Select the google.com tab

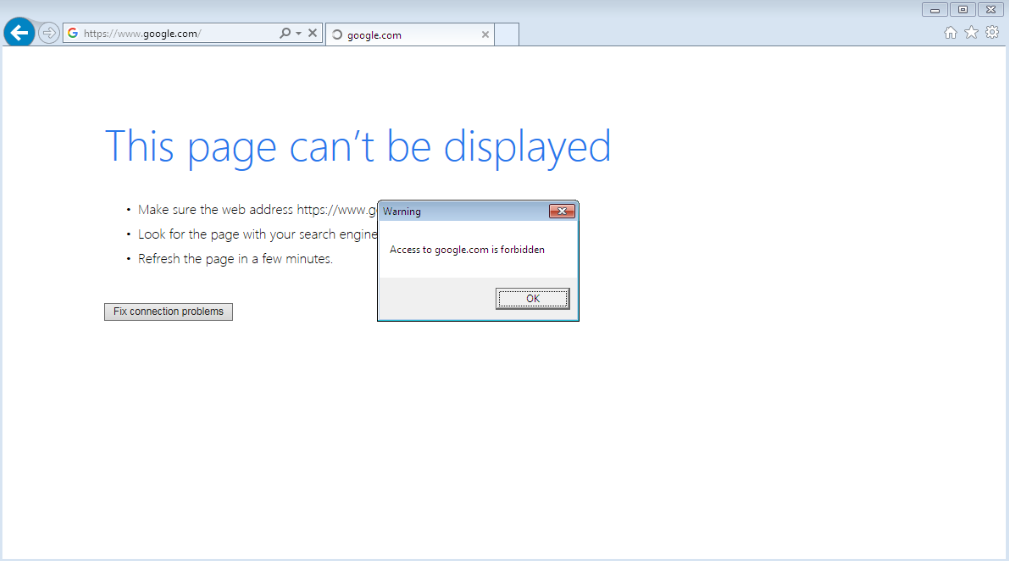[410, 35]
